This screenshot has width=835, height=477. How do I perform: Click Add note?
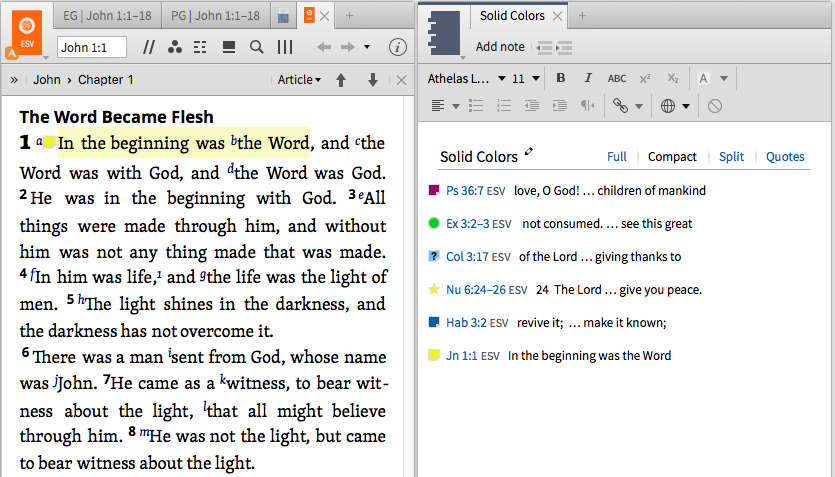500,47
